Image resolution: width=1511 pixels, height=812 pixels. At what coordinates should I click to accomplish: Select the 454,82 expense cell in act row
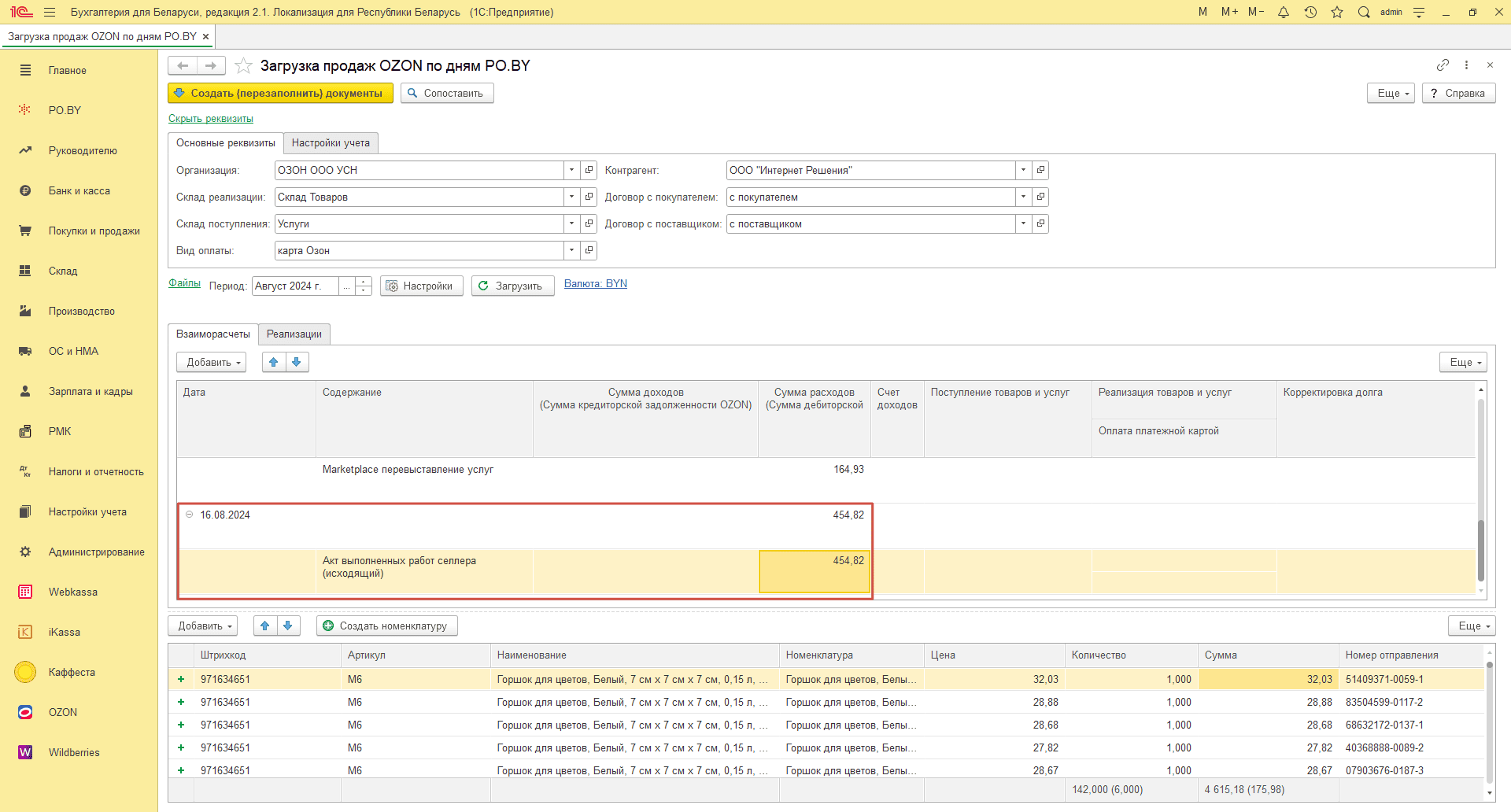(x=815, y=571)
